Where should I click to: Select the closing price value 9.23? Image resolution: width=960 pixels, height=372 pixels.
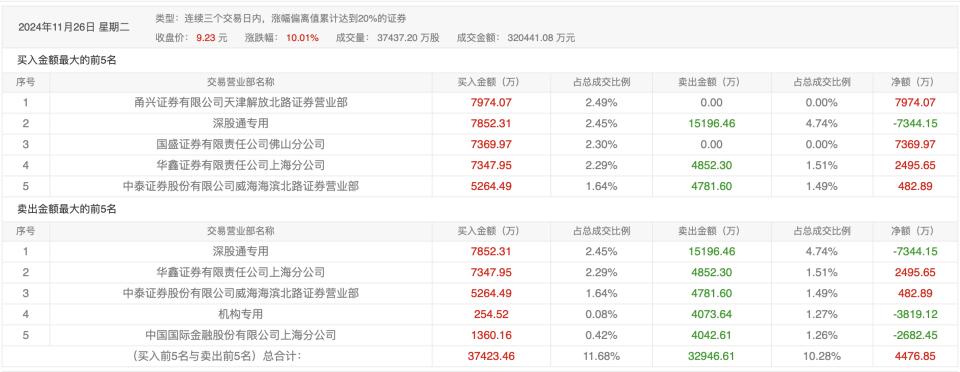[x=204, y=37]
